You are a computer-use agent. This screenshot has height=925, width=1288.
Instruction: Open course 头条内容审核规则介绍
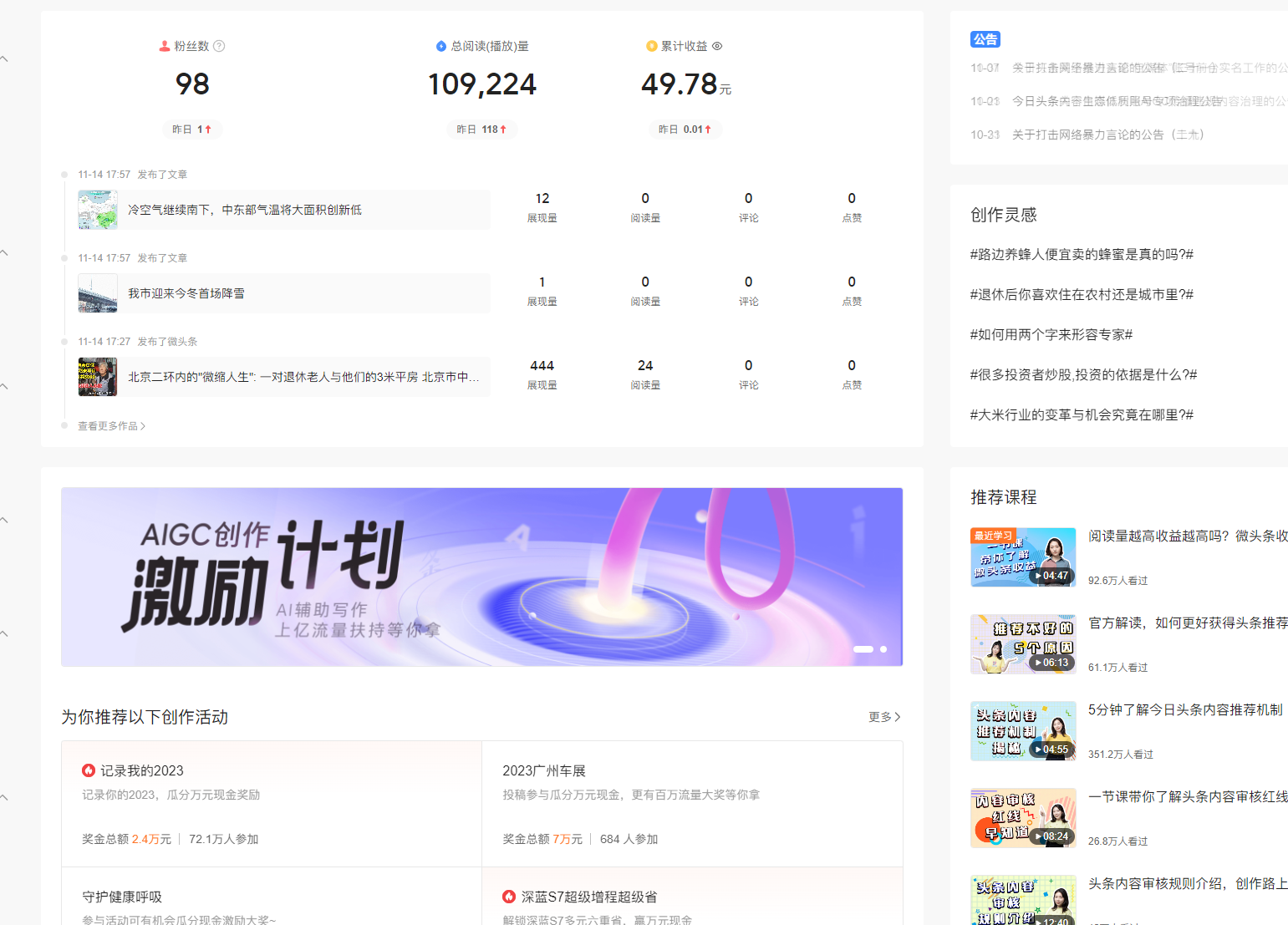[x=1188, y=883]
